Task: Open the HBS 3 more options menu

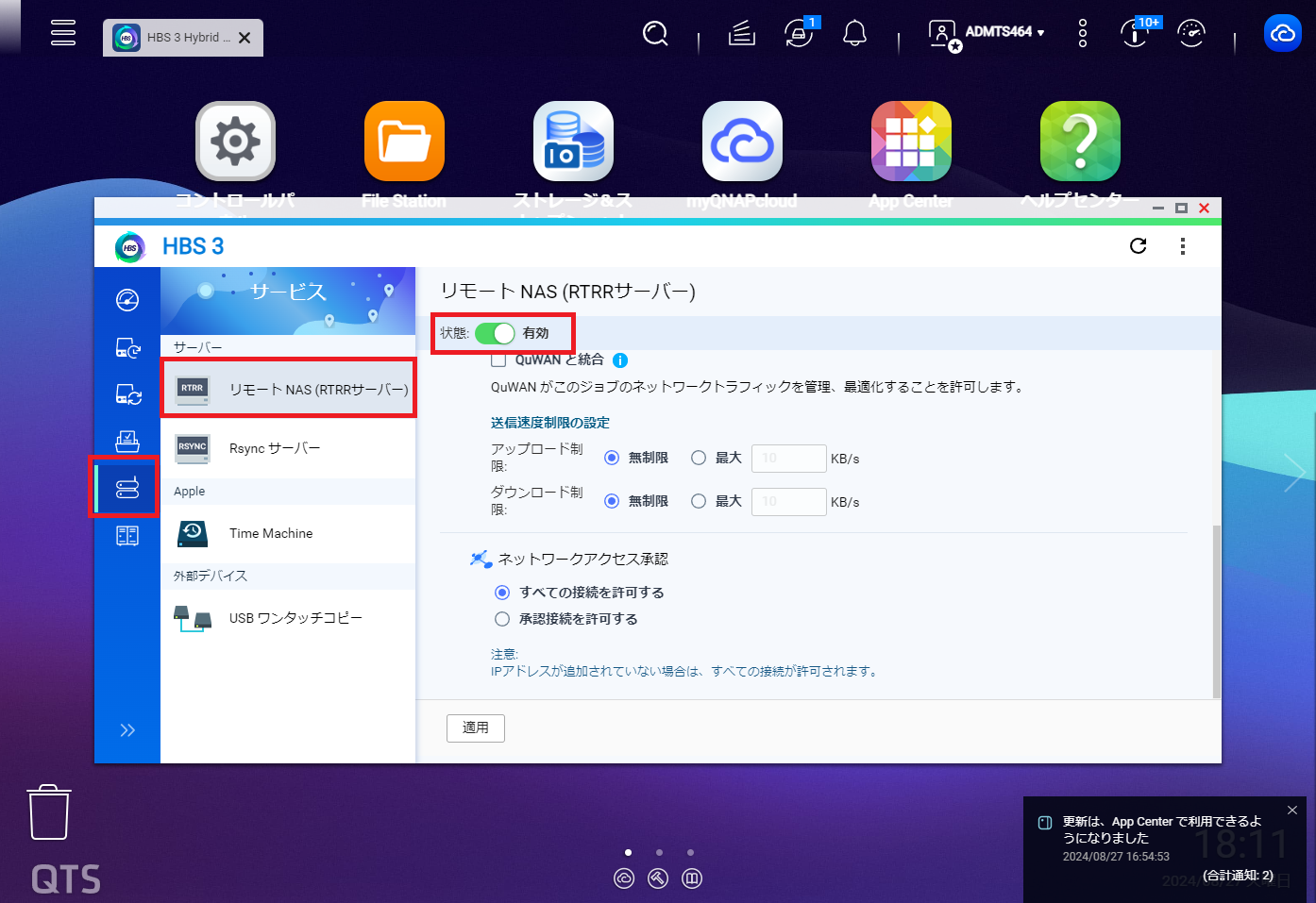Action: 1183,246
